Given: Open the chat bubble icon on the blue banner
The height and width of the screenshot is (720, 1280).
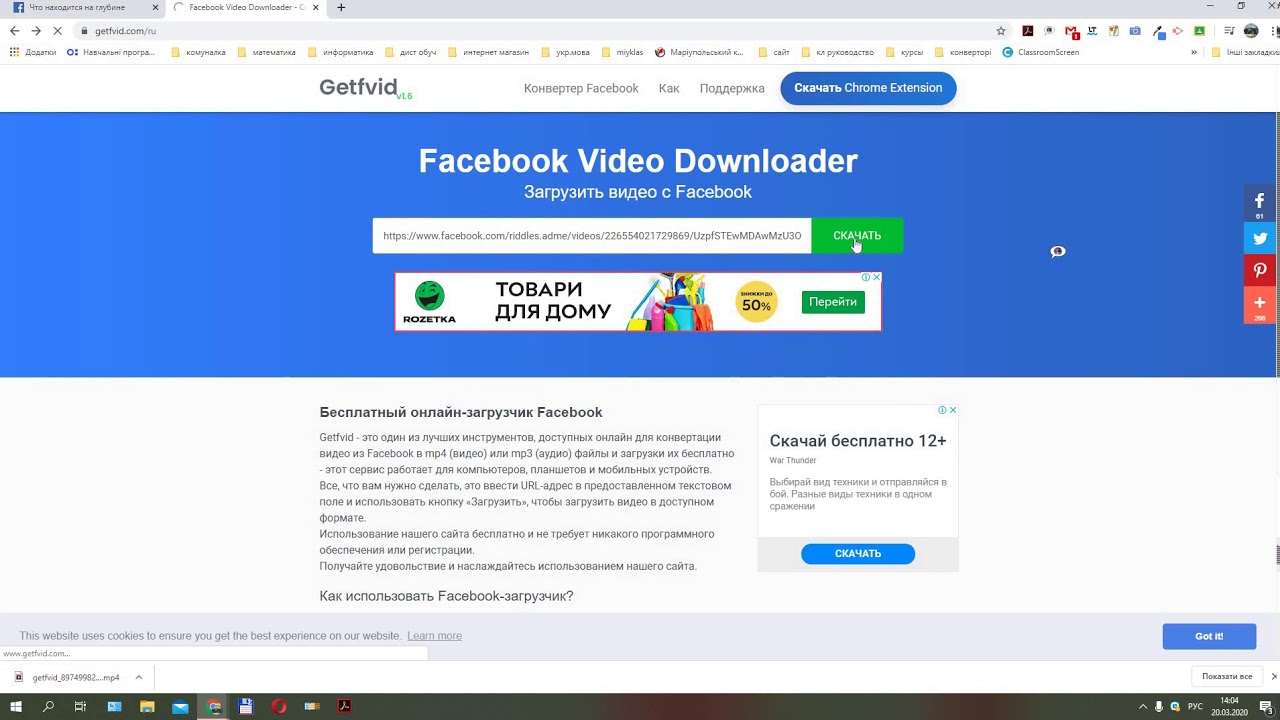Looking at the screenshot, I should point(1058,252).
